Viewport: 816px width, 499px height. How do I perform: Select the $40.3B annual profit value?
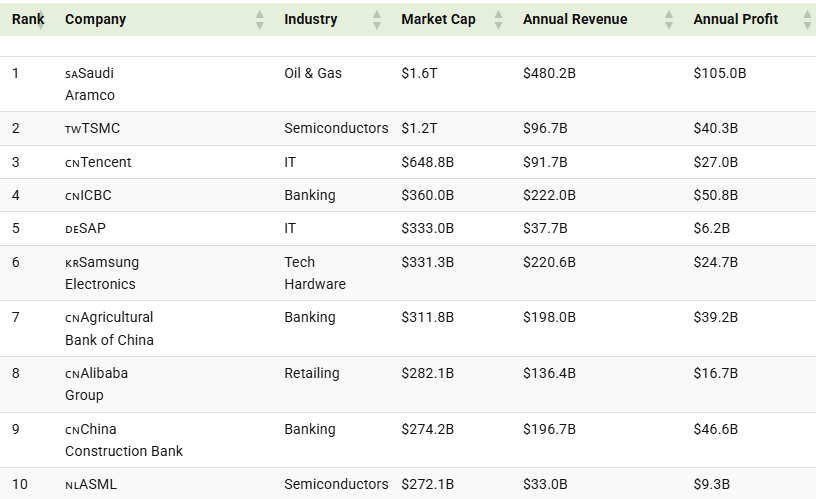coord(716,129)
